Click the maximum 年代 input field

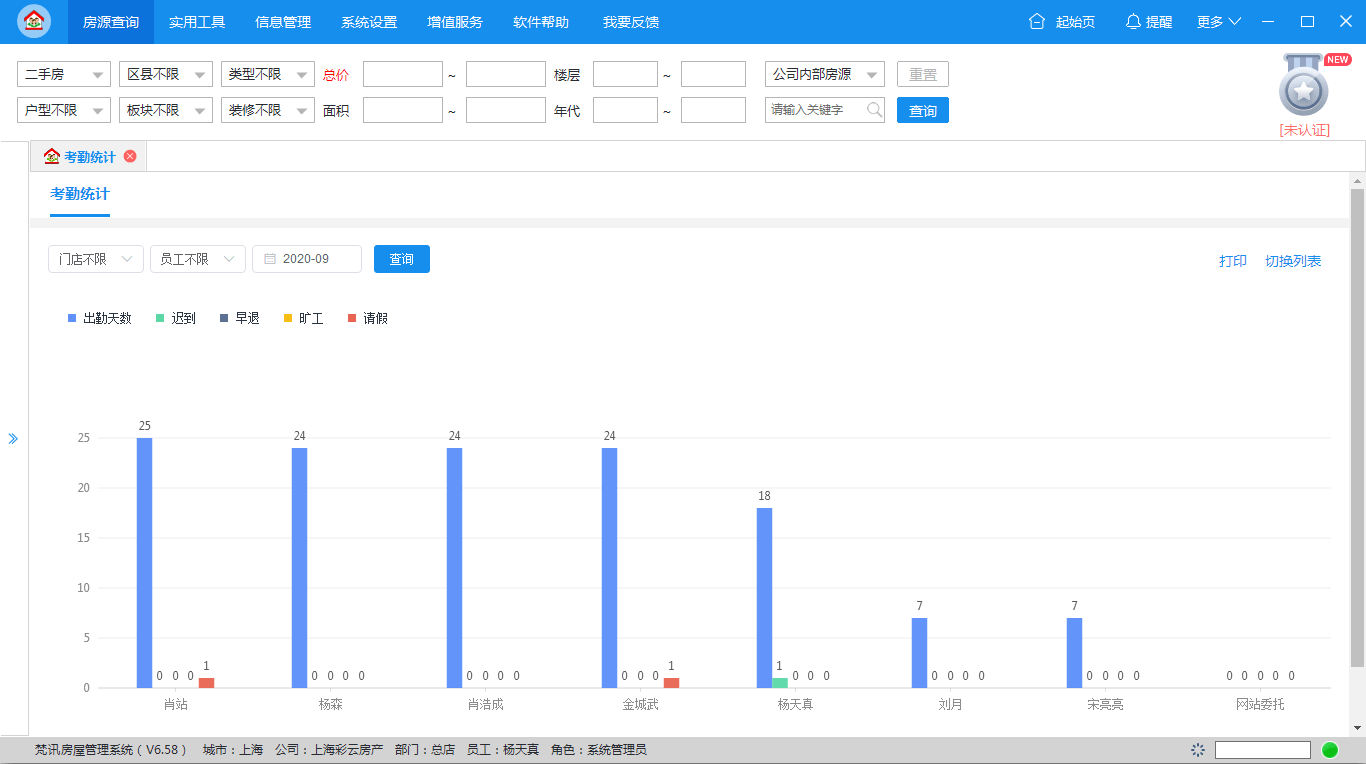[713, 110]
